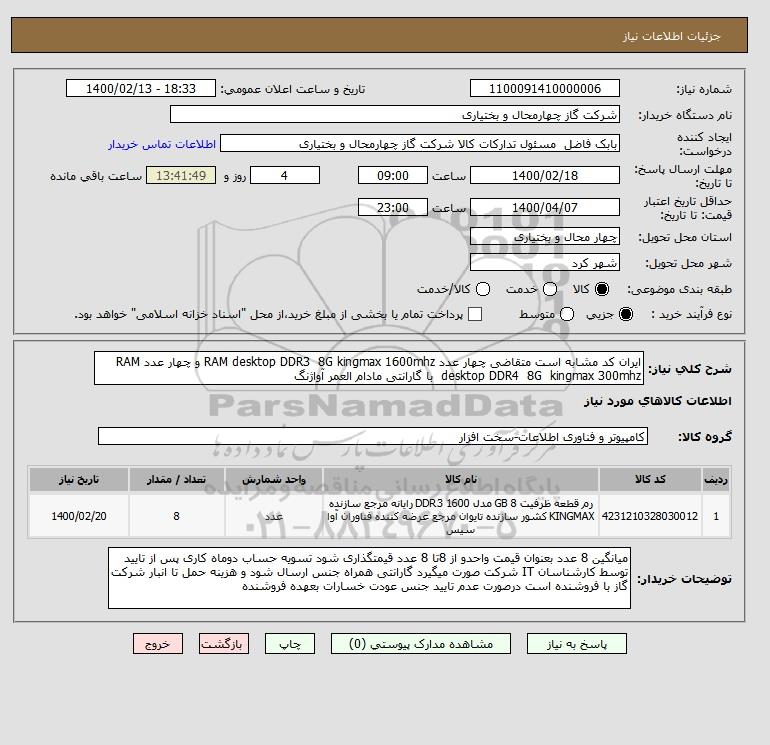Click the نام کالا column header
Viewport: 770px width, 745px height.
point(461,479)
